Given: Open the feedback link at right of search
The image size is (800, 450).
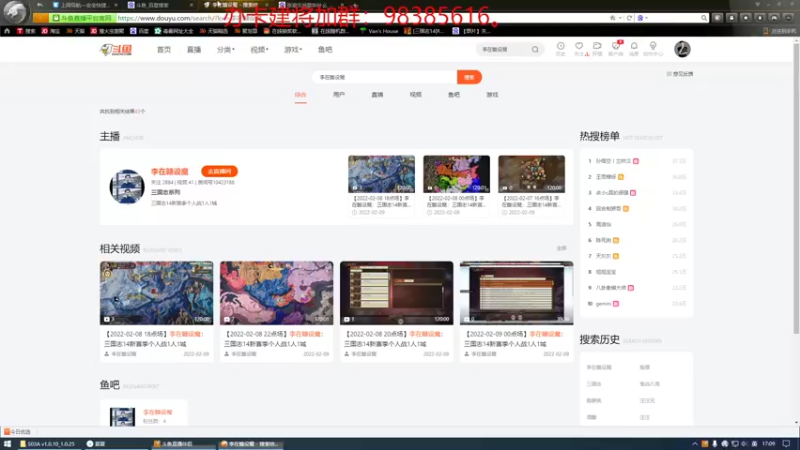Looking at the screenshot, I should 680,74.
